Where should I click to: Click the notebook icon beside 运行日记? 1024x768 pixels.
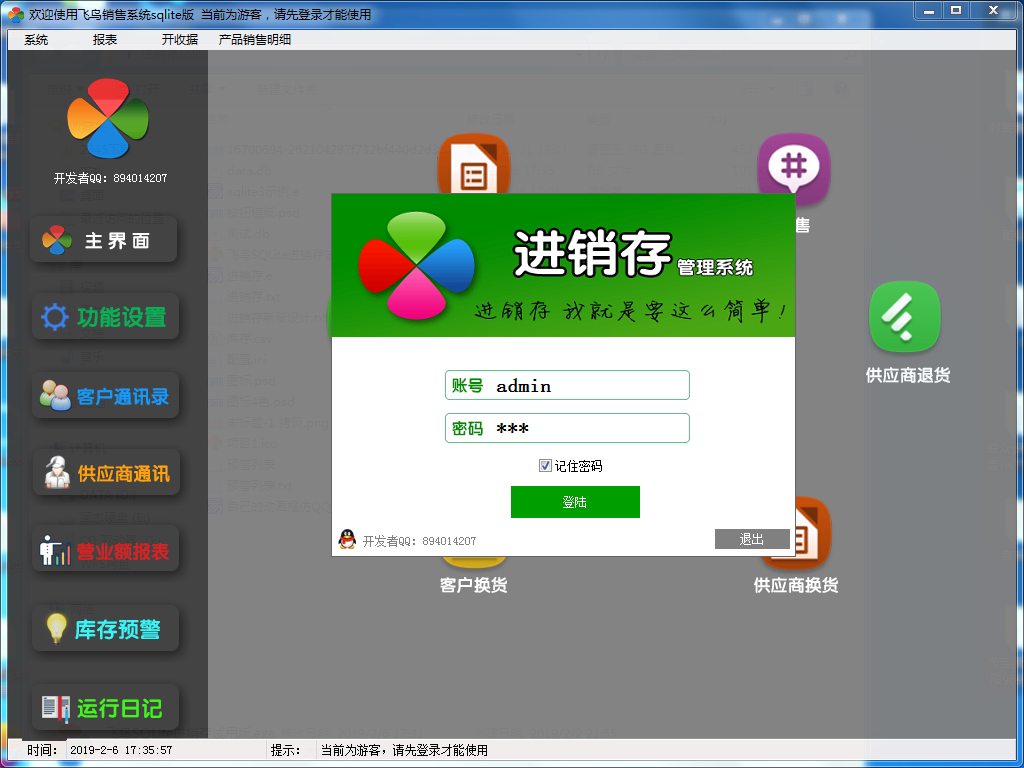[x=56, y=707]
